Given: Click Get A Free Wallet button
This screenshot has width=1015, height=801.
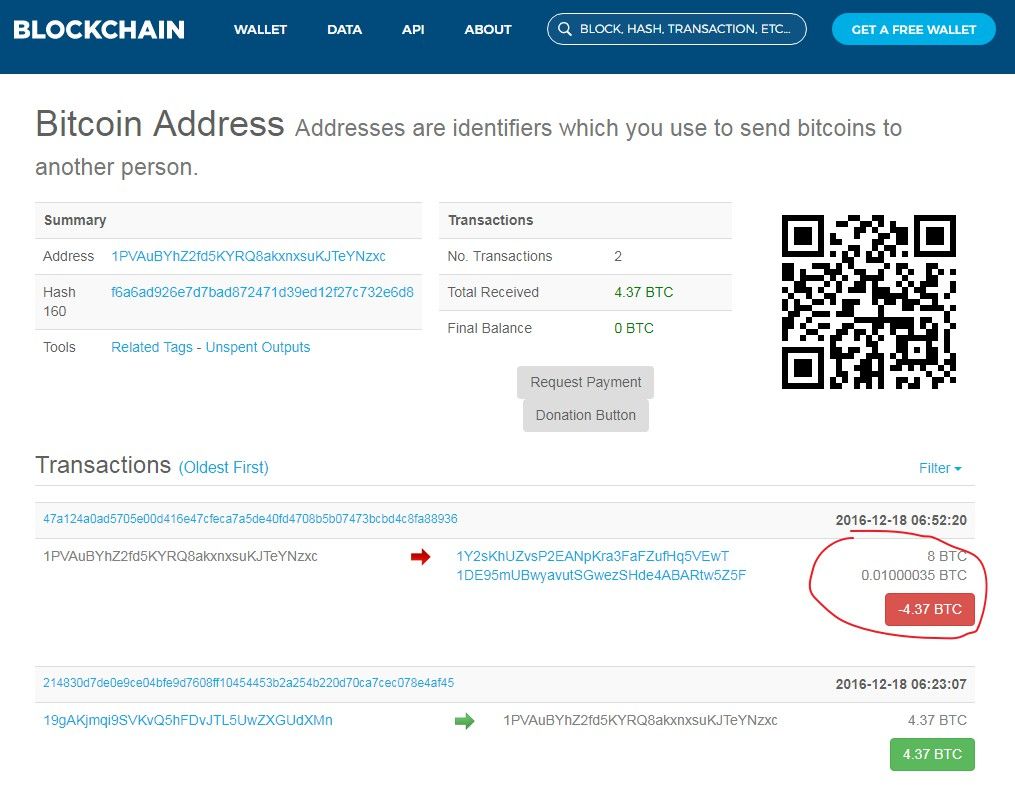Looking at the screenshot, I should (913, 30).
